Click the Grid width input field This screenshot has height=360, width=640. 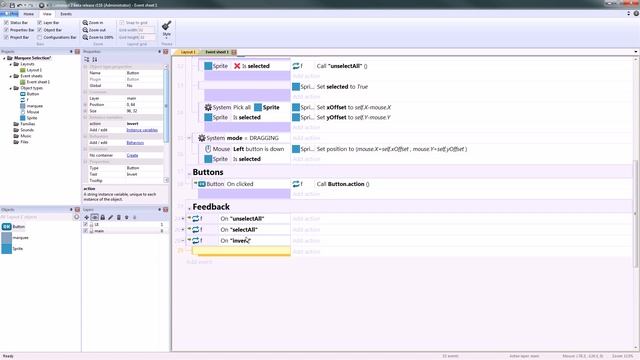[x=147, y=30]
